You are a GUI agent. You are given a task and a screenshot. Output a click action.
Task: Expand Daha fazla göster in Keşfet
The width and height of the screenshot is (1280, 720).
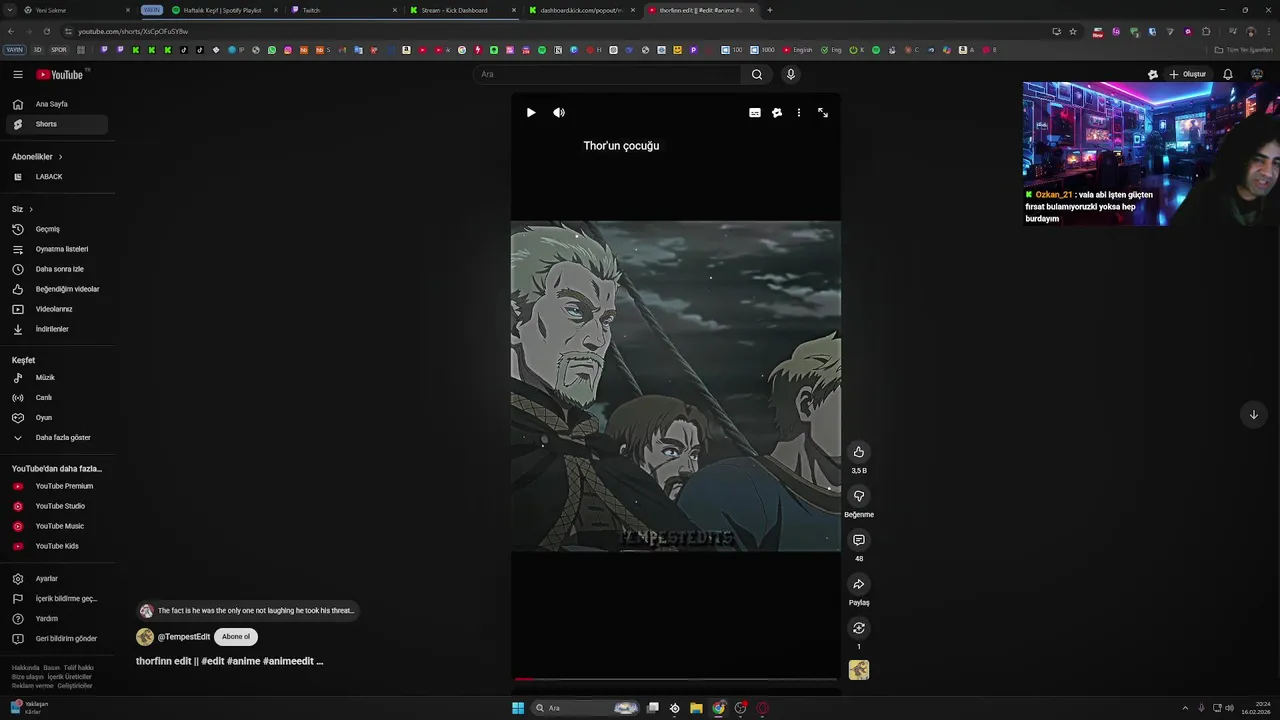pos(57,438)
